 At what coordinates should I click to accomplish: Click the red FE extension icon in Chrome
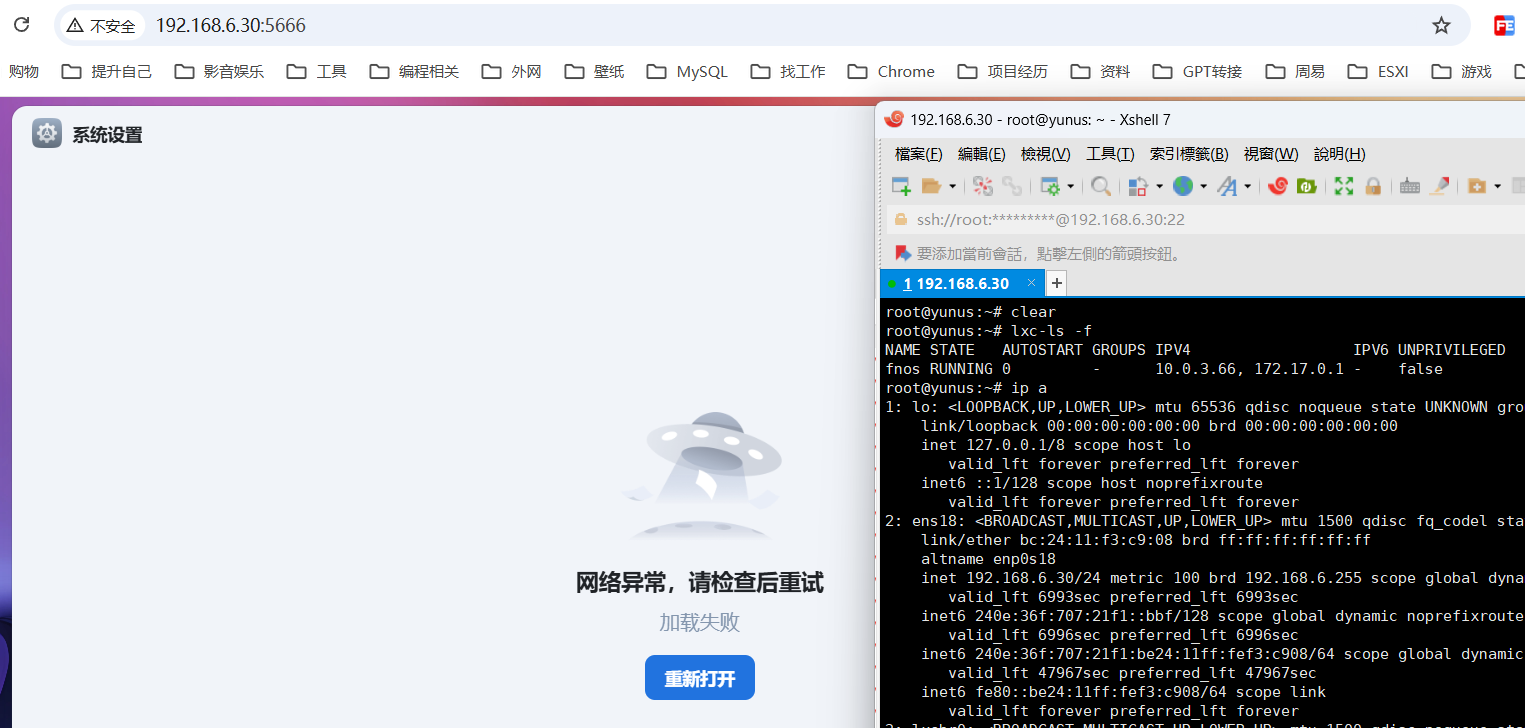click(1504, 25)
